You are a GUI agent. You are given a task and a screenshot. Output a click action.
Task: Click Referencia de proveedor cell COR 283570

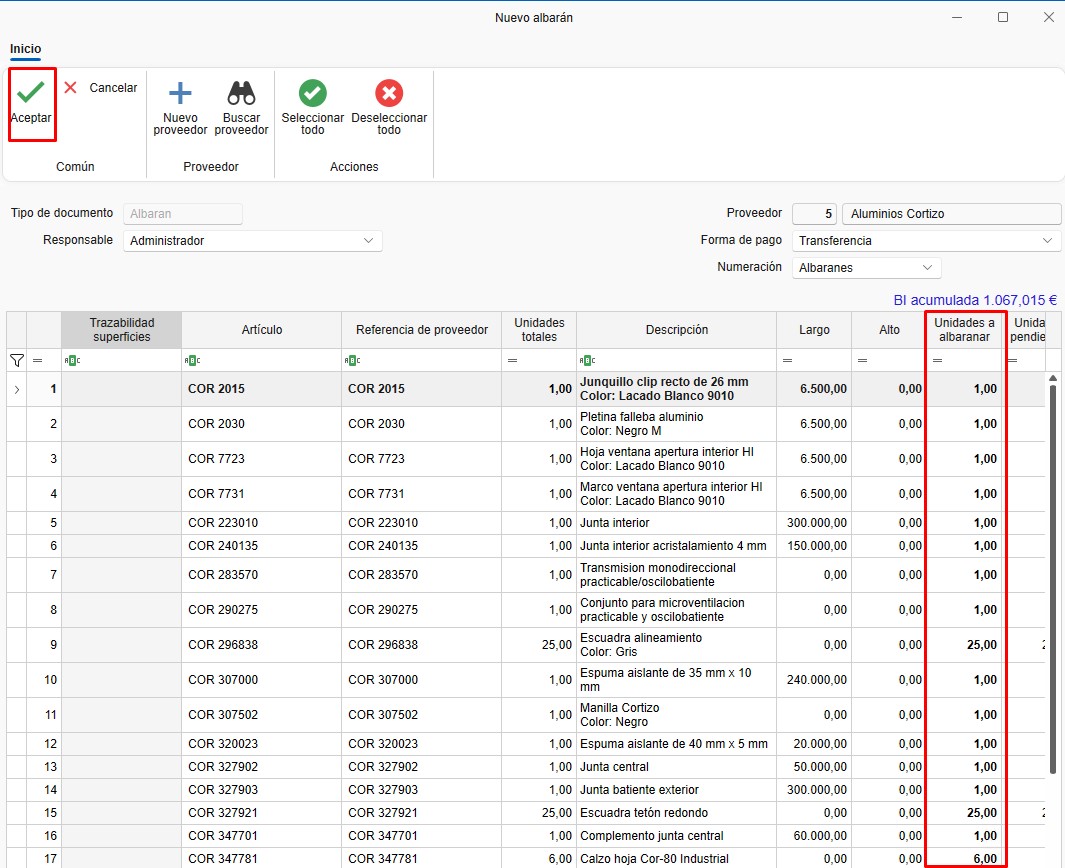[422, 575]
